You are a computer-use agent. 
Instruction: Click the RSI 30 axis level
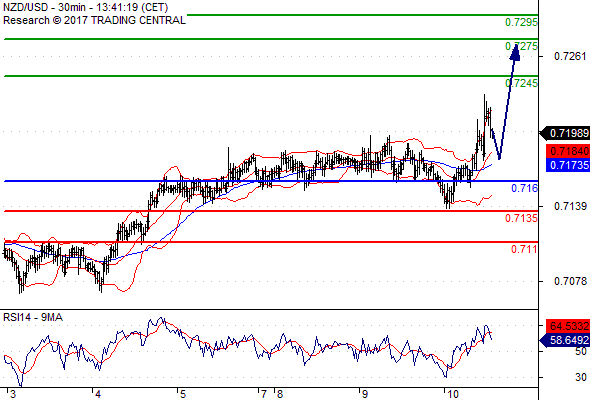[581, 377]
